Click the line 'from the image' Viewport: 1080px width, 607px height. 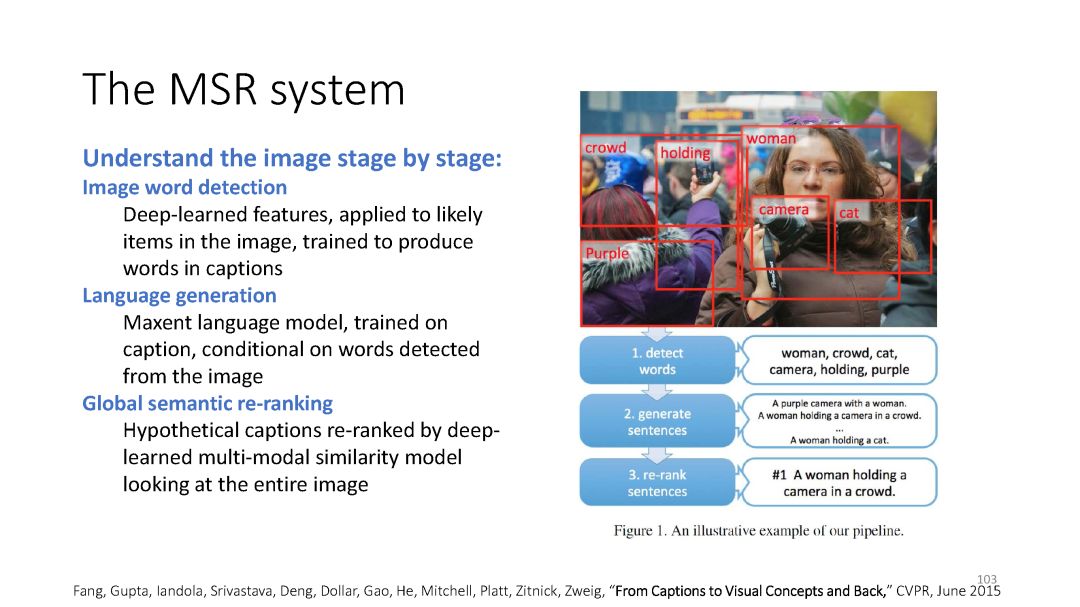pyautogui.click(x=193, y=377)
